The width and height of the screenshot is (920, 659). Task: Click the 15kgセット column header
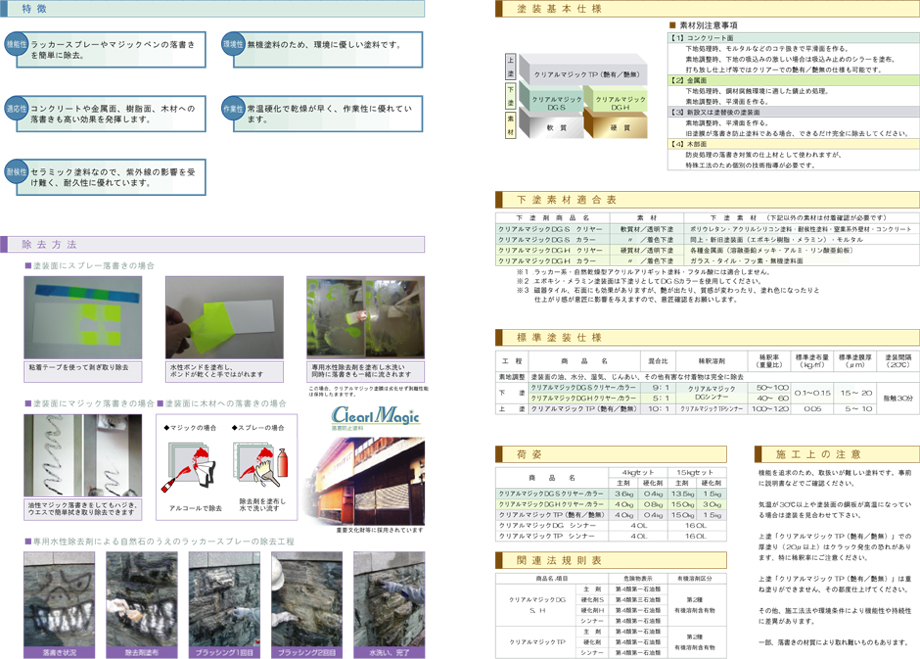click(x=695, y=472)
